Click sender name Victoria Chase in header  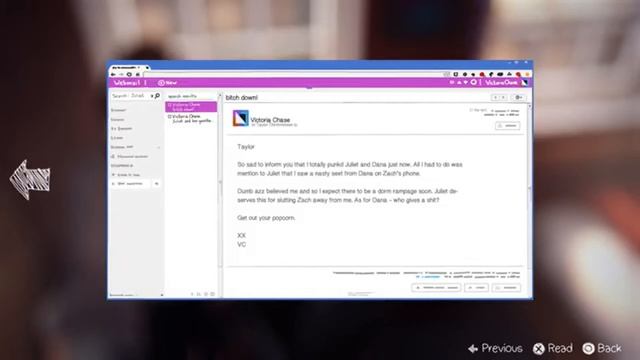270,120
